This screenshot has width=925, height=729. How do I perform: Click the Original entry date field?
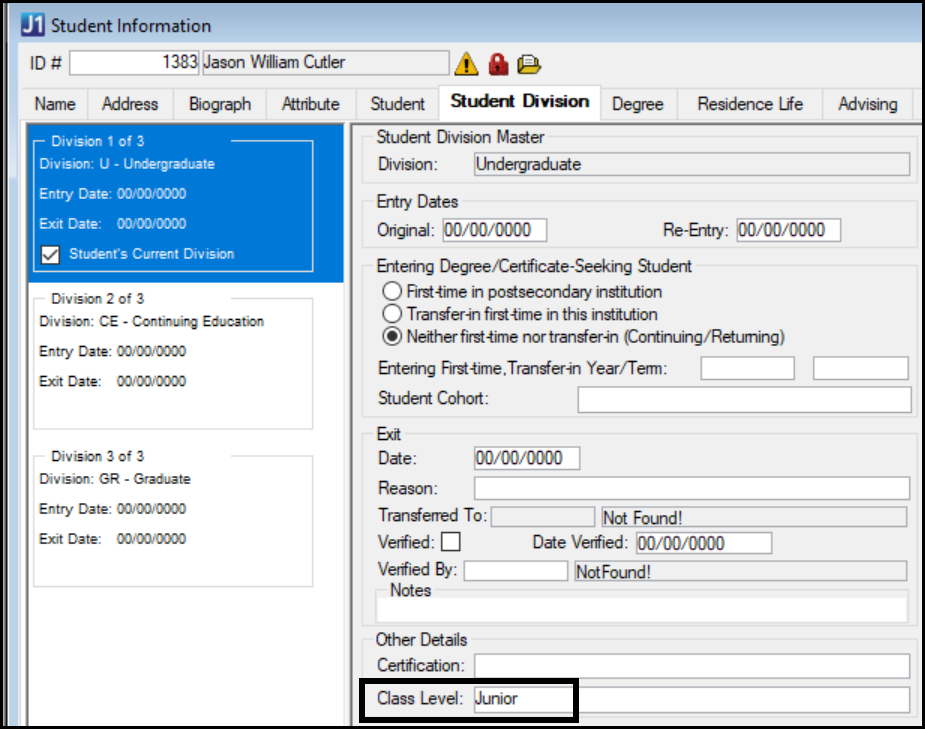tap(494, 230)
